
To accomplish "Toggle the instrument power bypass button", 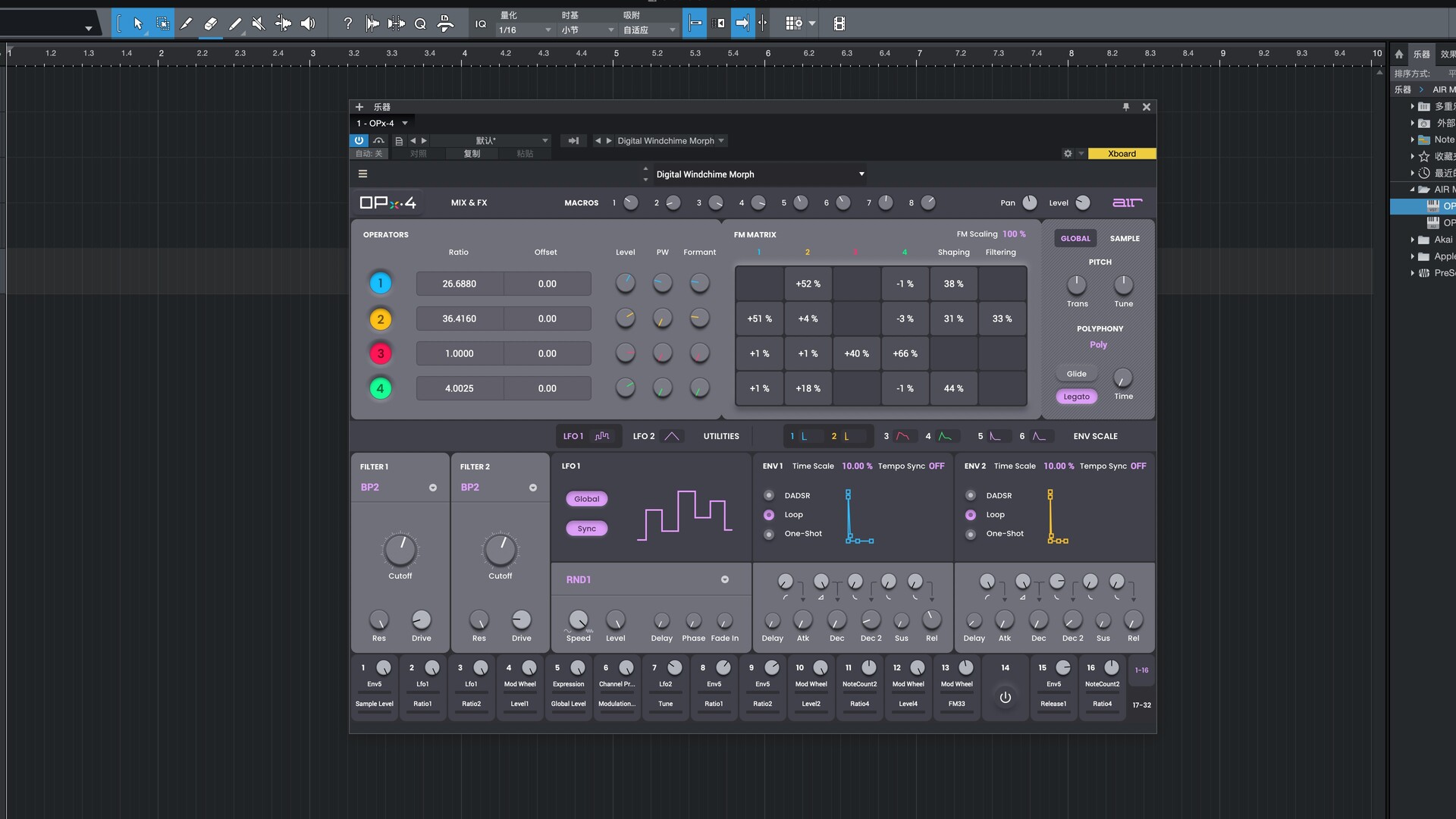I will pos(359,140).
